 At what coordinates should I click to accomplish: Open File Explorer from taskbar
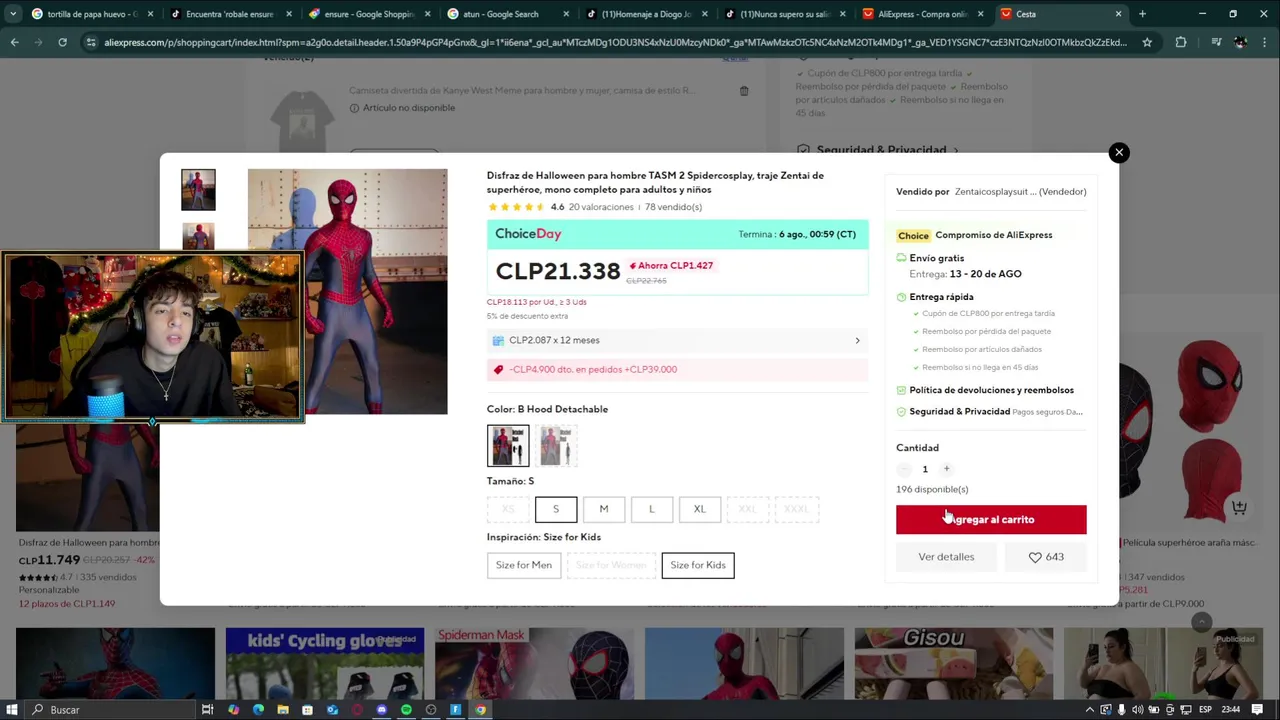pyautogui.click(x=283, y=710)
